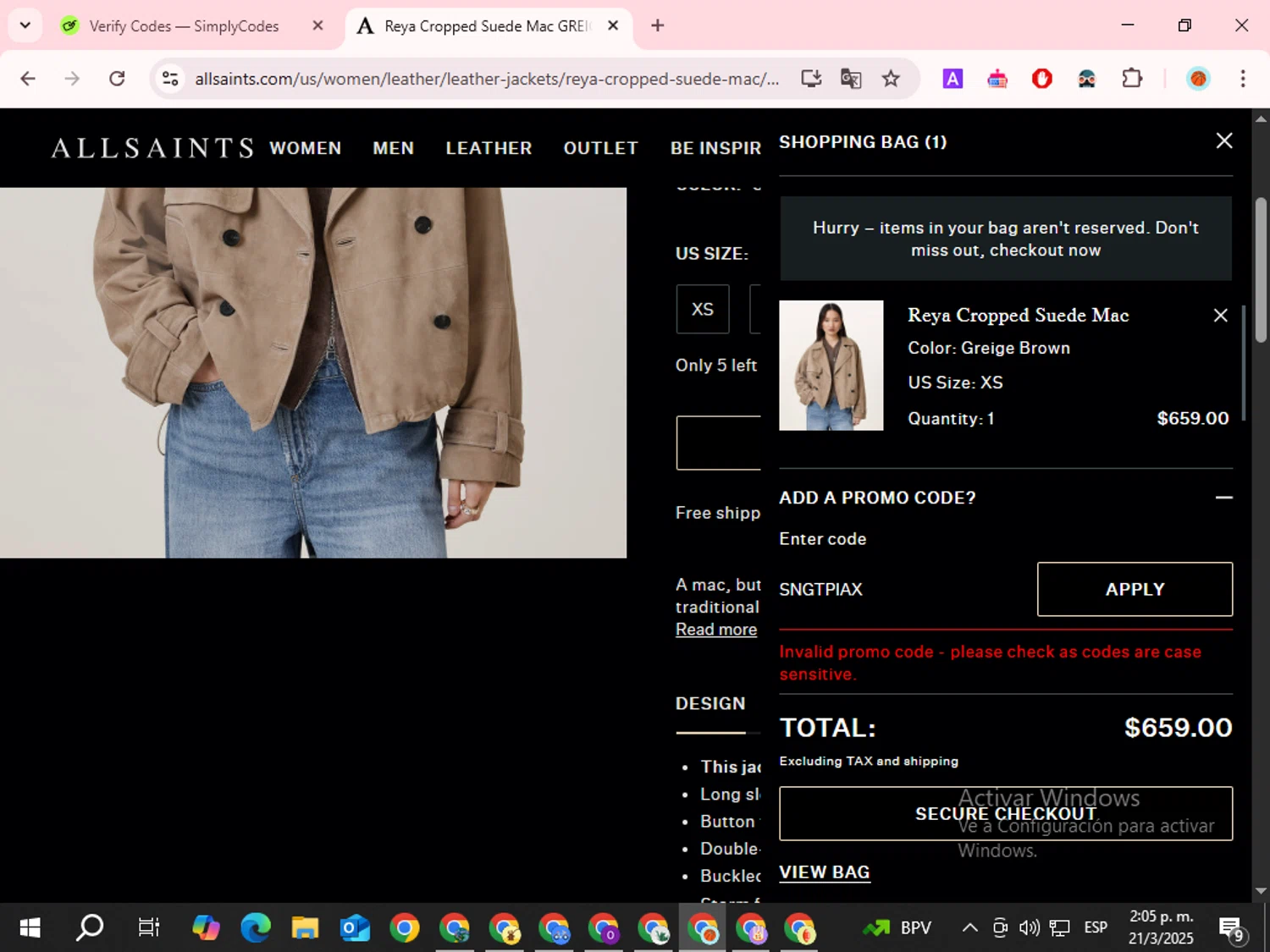The height and width of the screenshot is (952, 1270).
Task: Open the Windows Start menu
Action: click(x=30, y=928)
